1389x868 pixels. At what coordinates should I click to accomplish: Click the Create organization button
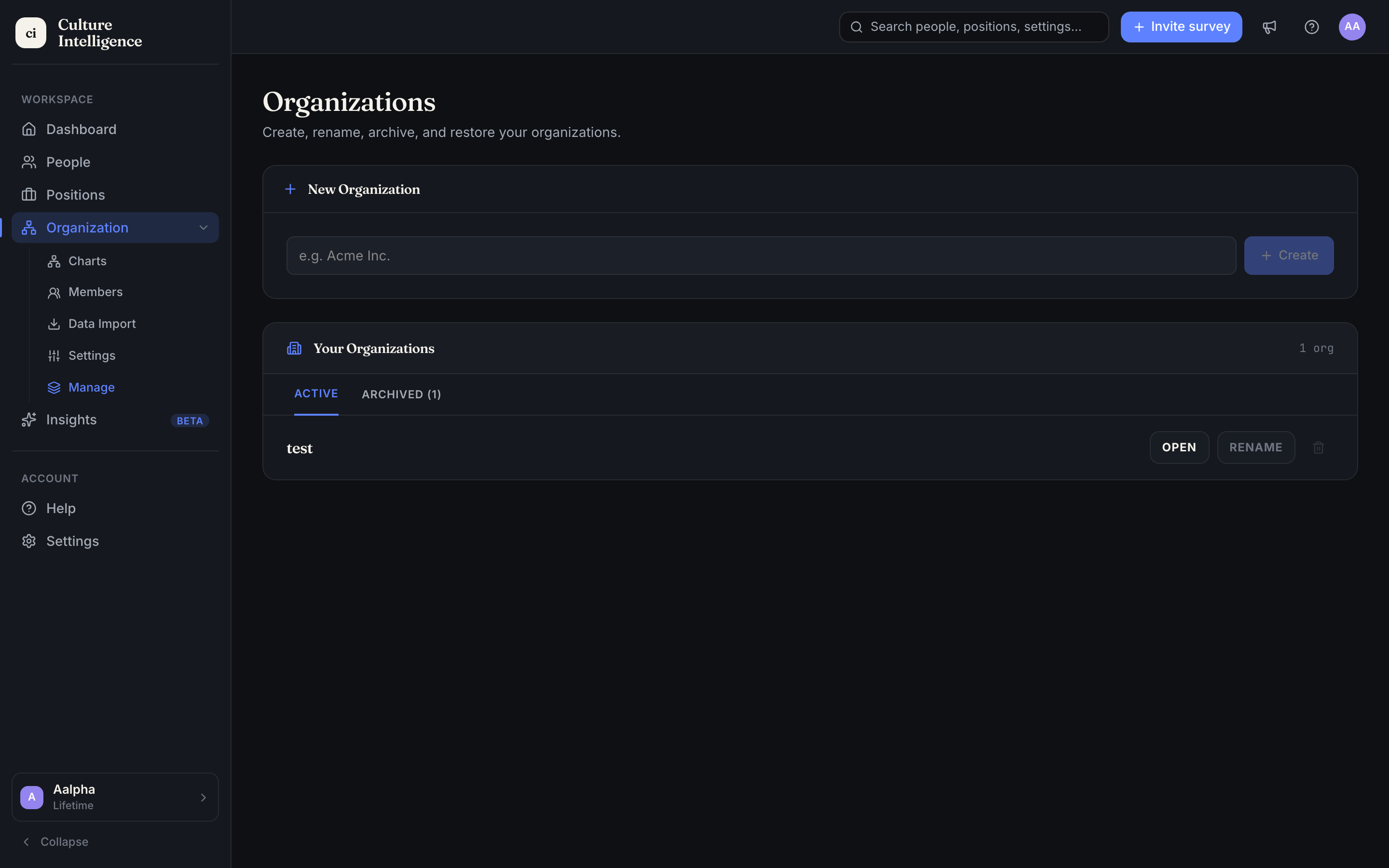tap(1289, 256)
